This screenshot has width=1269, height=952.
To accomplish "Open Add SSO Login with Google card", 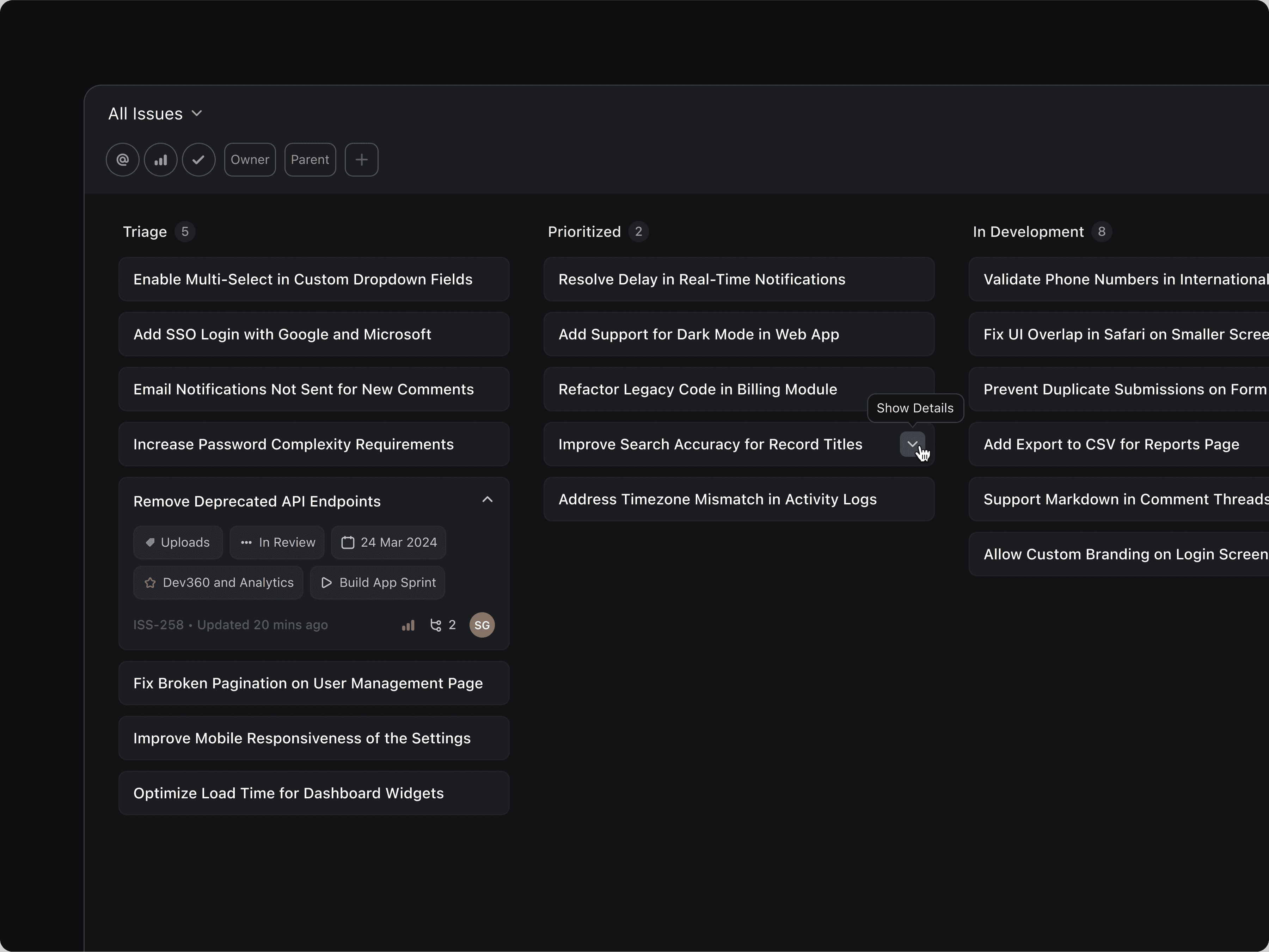I will click(313, 334).
